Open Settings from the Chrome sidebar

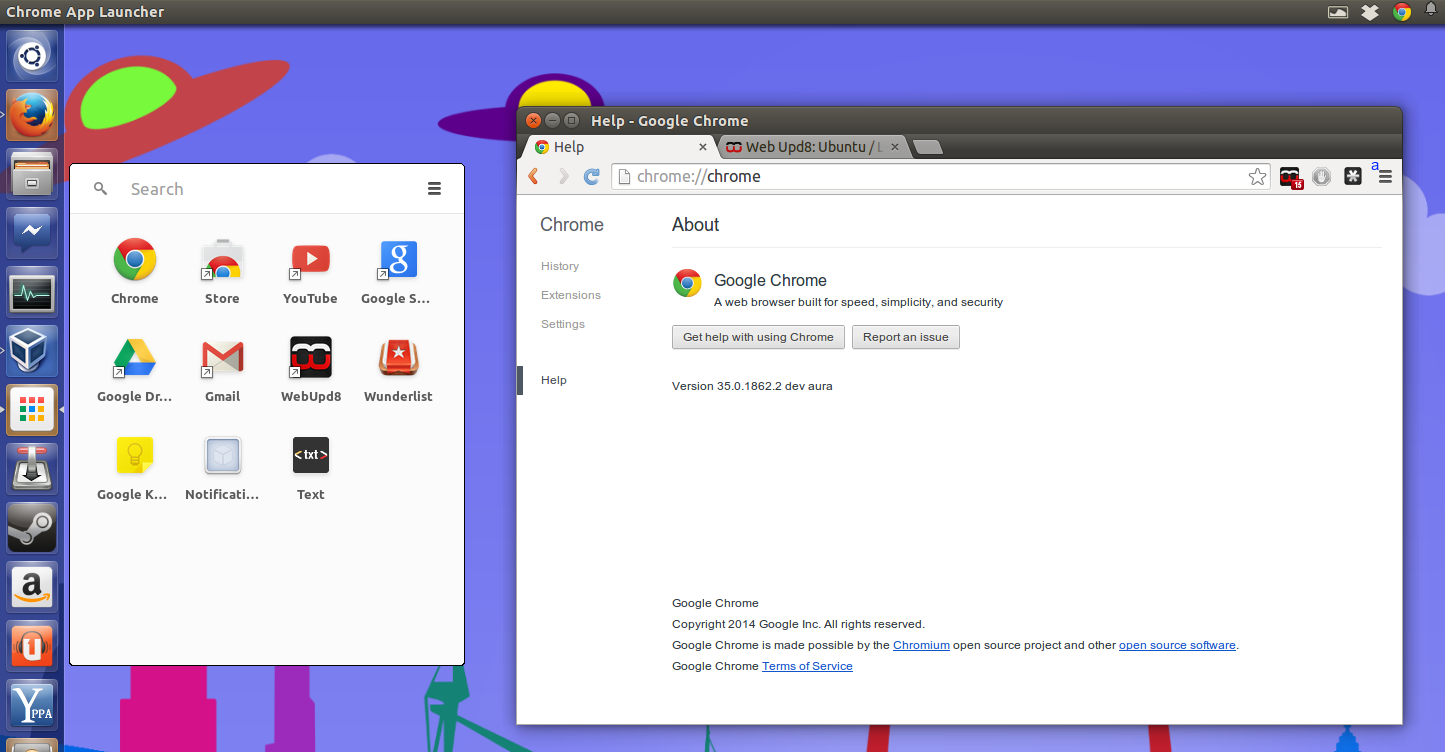563,324
